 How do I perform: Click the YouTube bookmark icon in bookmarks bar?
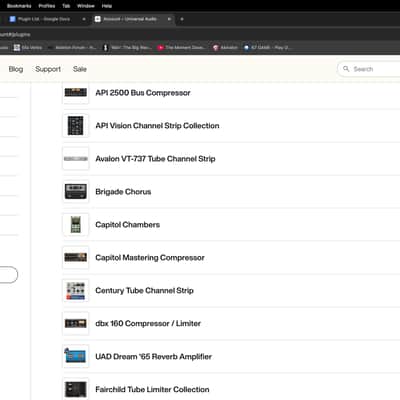[160, 48]
